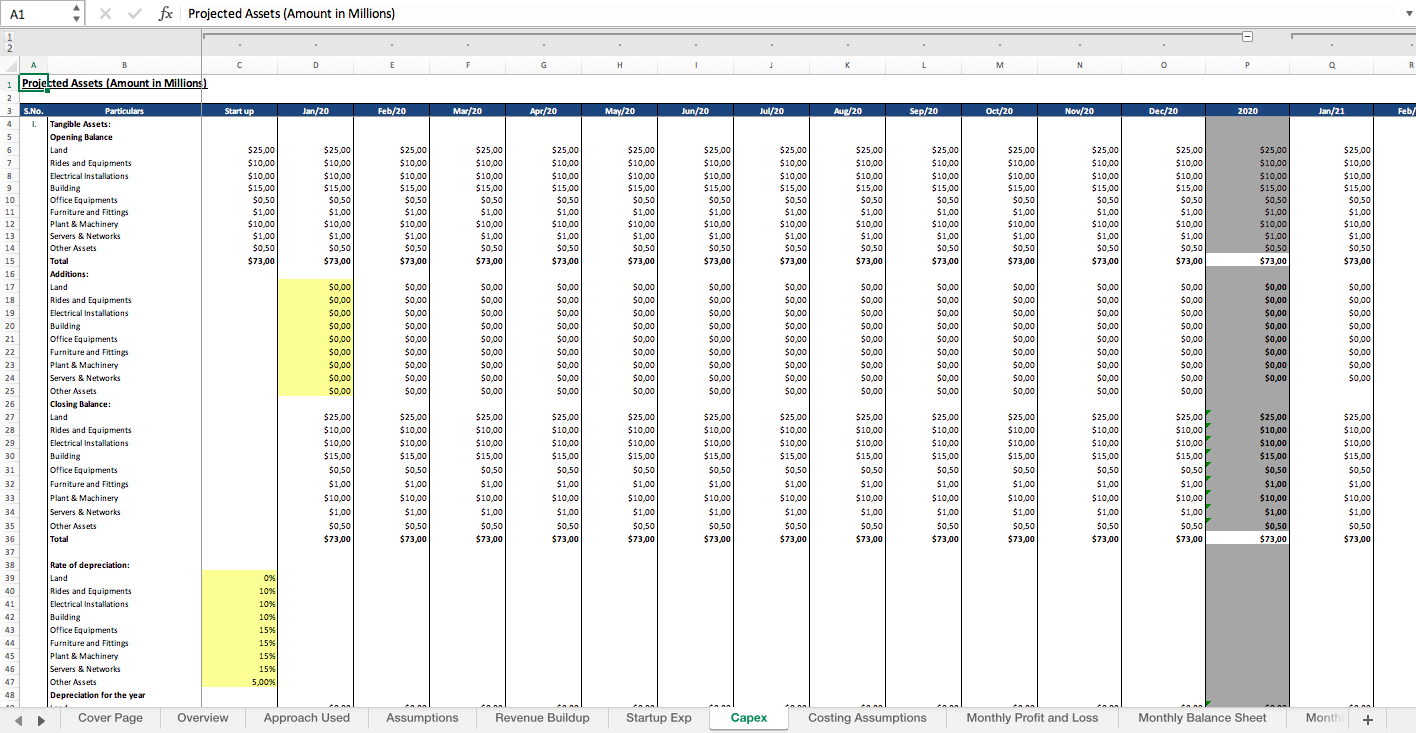Viewport: 1416px width, 733px height.
Task: Select column G header
Action: (x=543, y=65)
